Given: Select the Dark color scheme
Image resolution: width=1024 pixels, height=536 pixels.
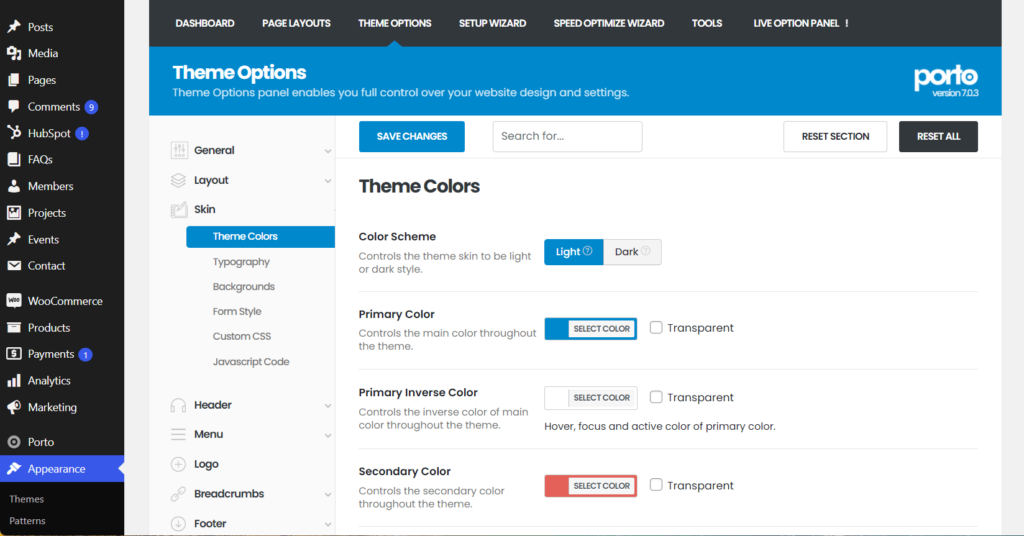Looking at the screenshot, I should tap(632, 252).
